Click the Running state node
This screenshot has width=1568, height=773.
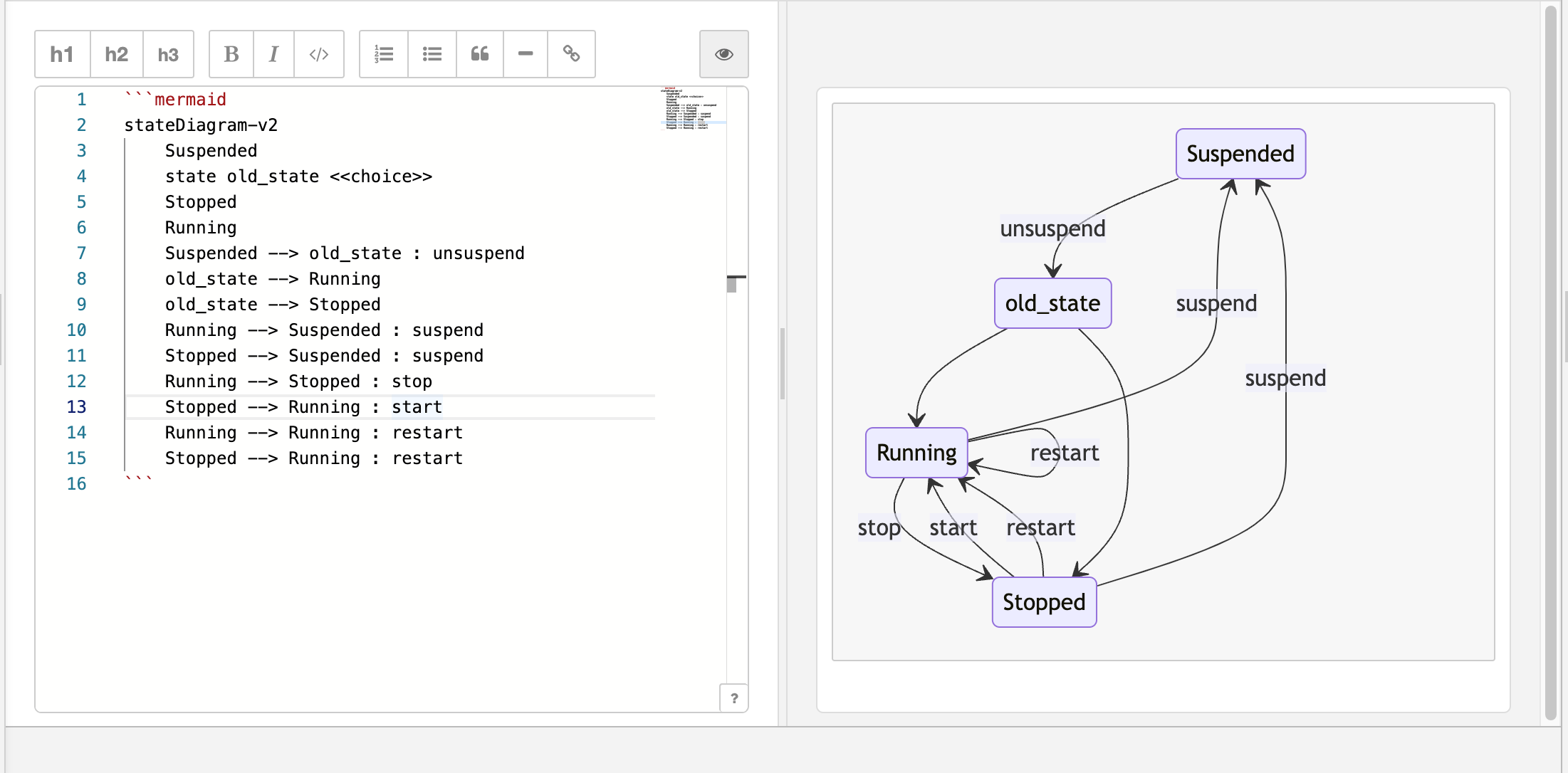point(916,453)
